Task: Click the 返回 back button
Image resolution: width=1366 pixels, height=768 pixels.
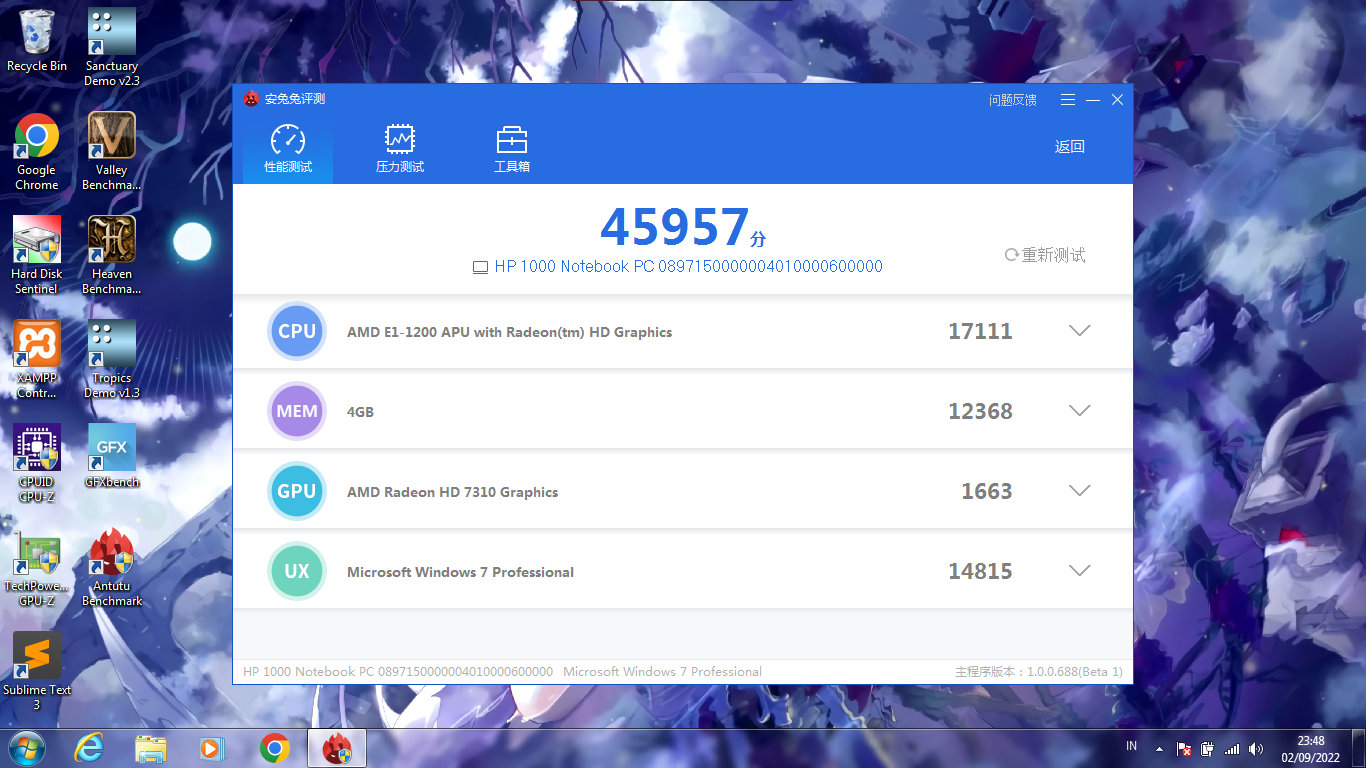Action: click(1070, 147)
